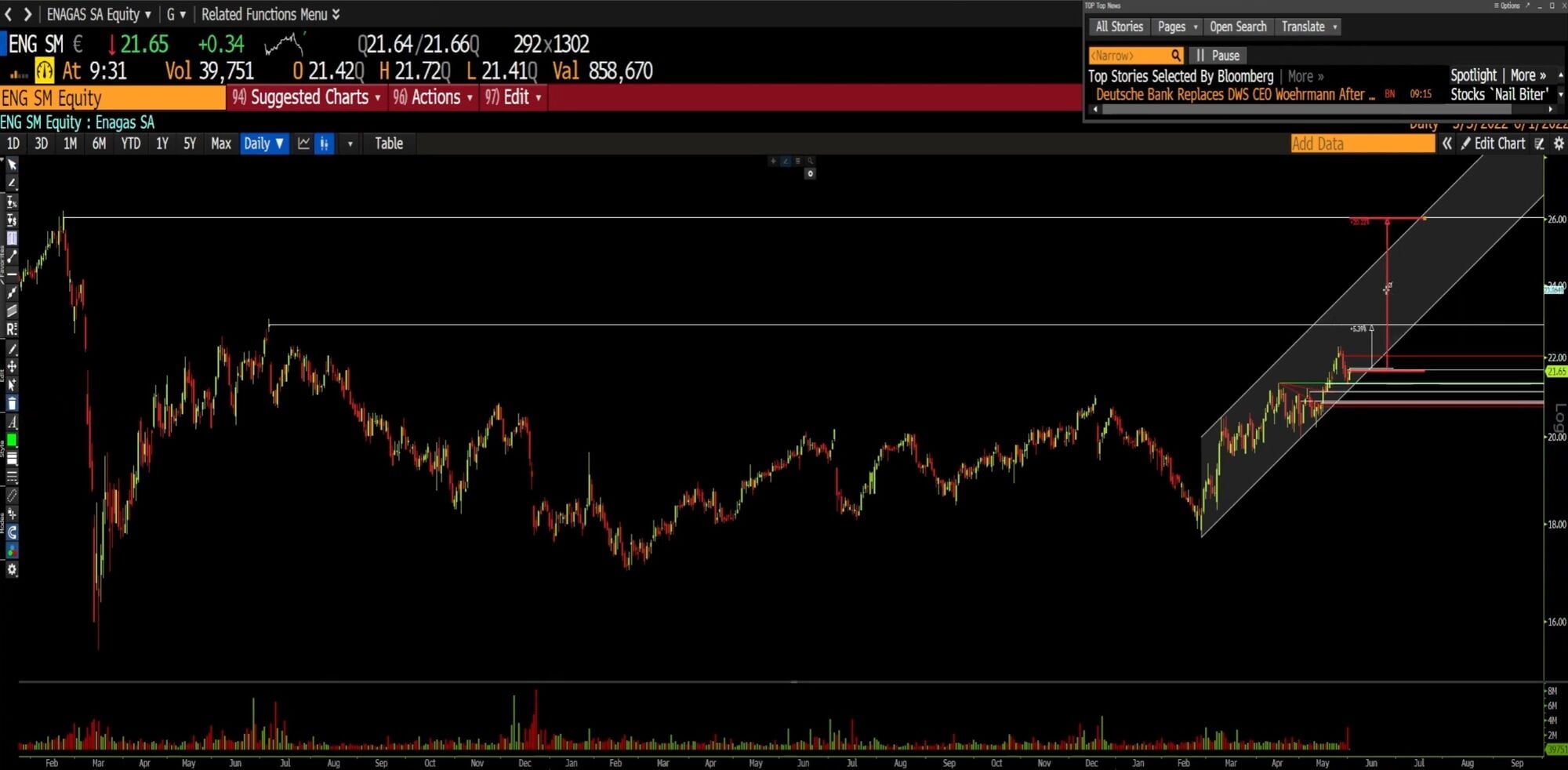Choose the parallel channel tool

(12, 311)
